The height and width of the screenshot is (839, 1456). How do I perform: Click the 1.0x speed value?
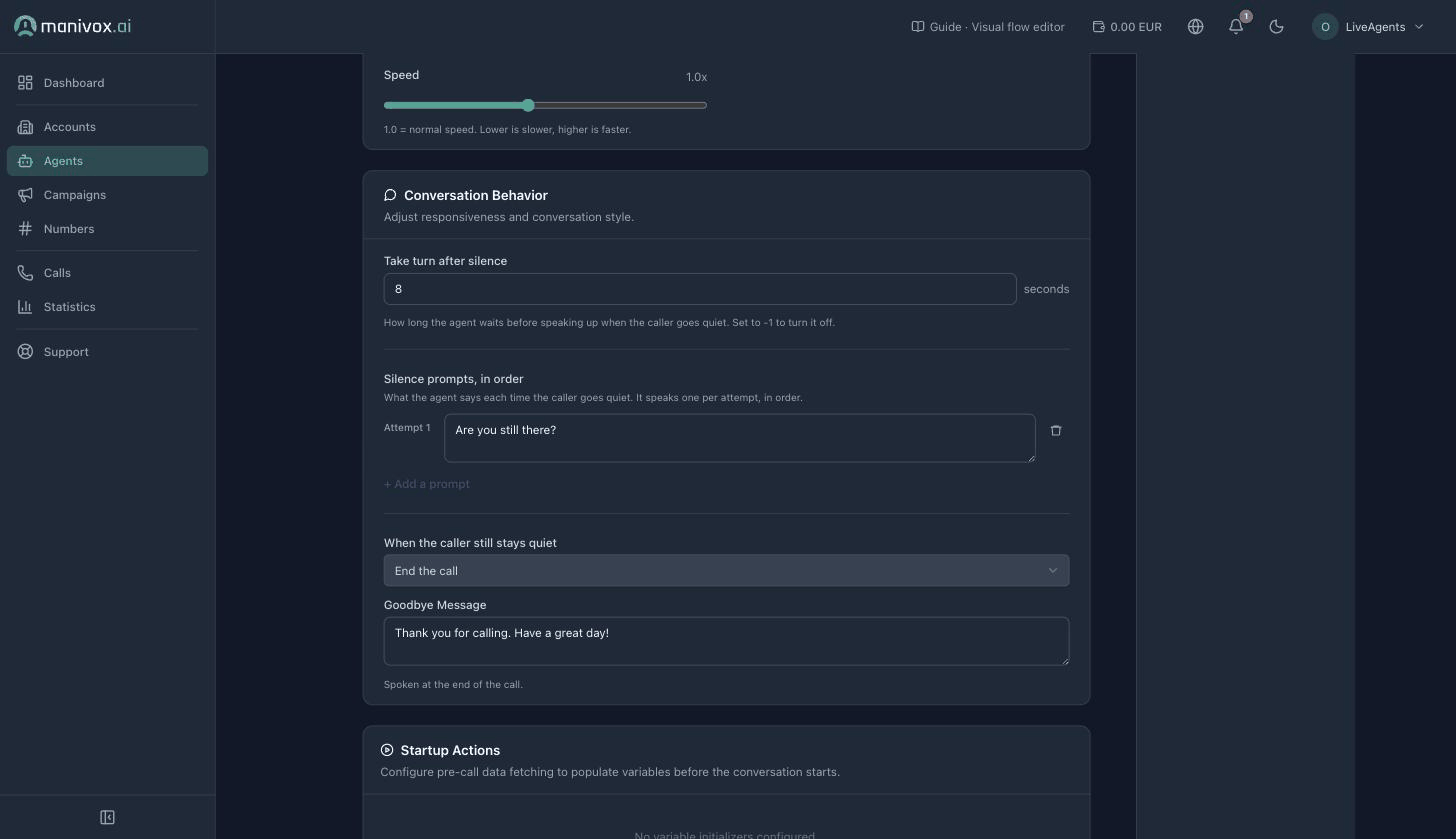tap(696, 77)
